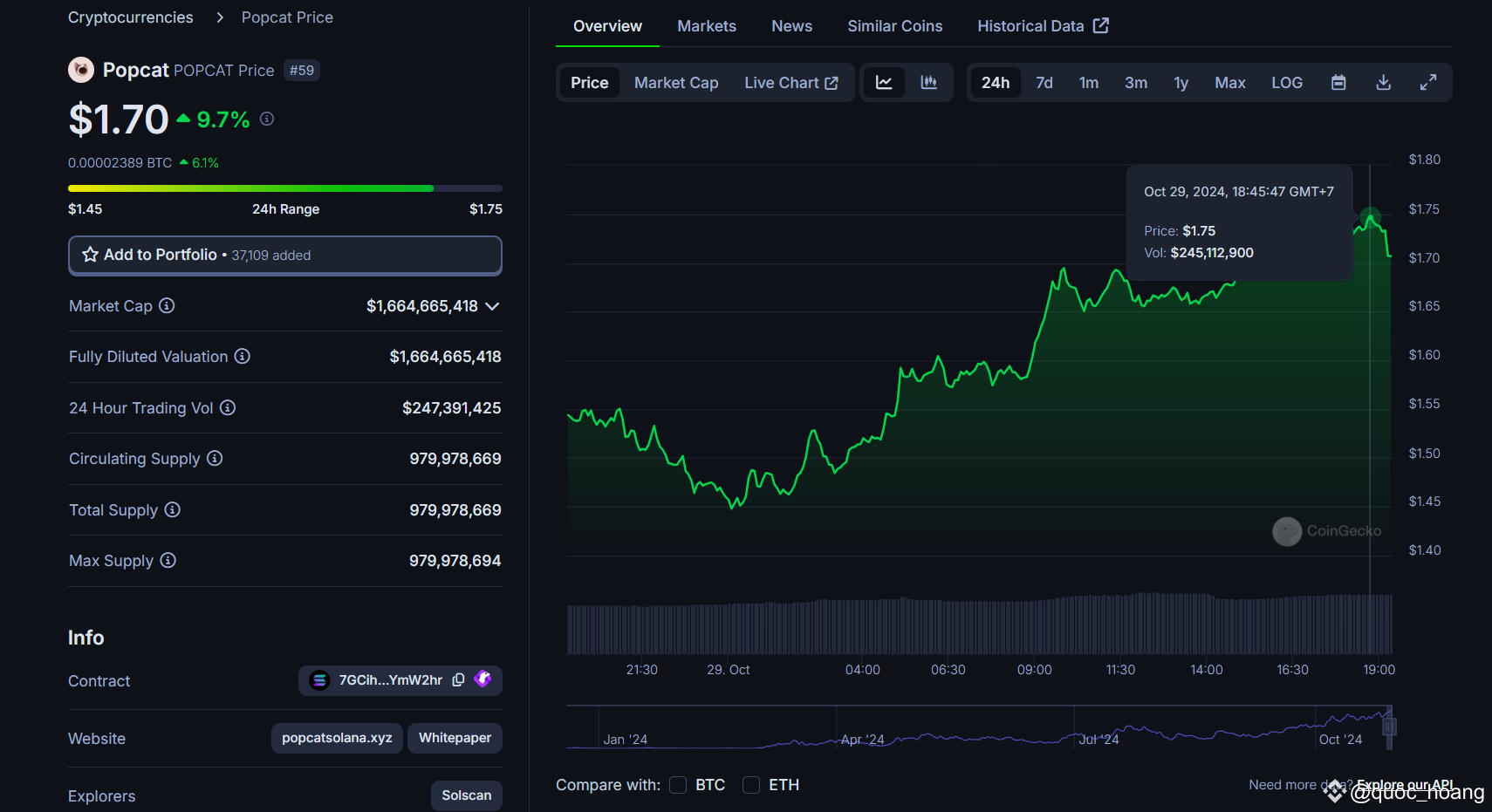Enable BTC comparison checkbox

coord(678,785)
